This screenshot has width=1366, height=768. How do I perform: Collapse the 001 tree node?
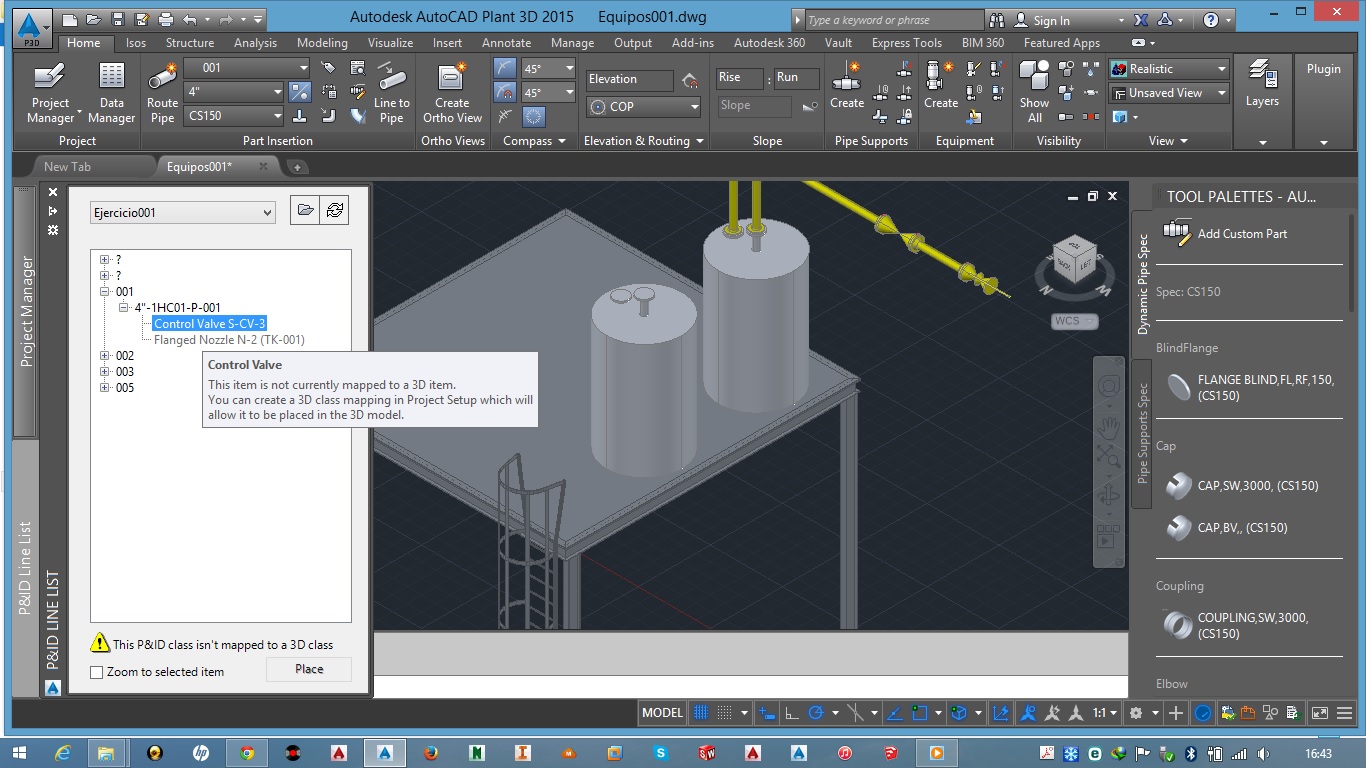pos(104,292)
